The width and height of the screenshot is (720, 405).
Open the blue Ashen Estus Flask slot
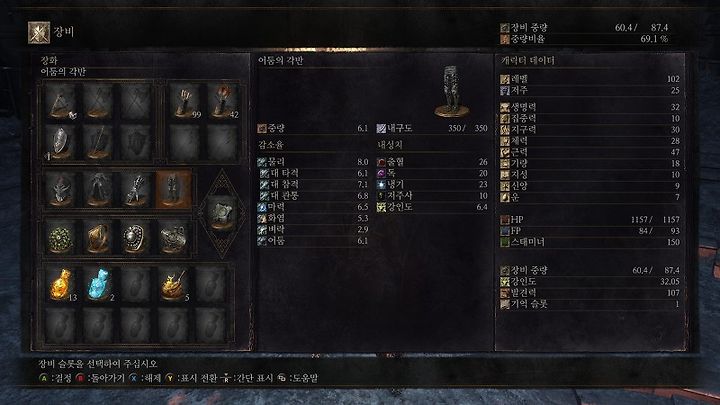[x=98, y=285]
